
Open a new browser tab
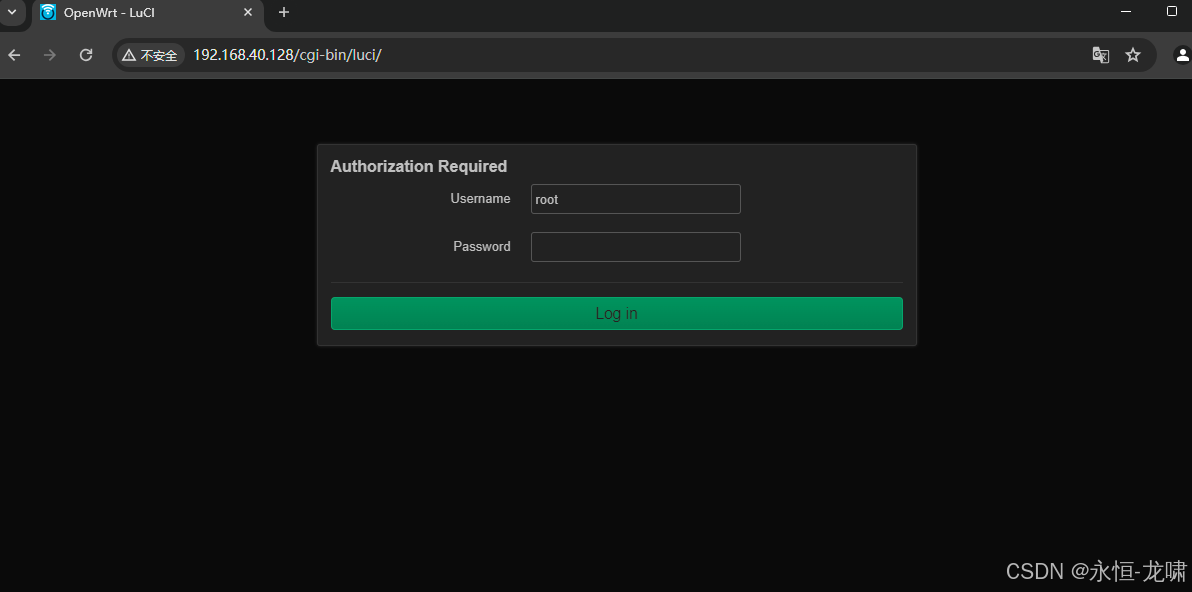pos(284,12)
